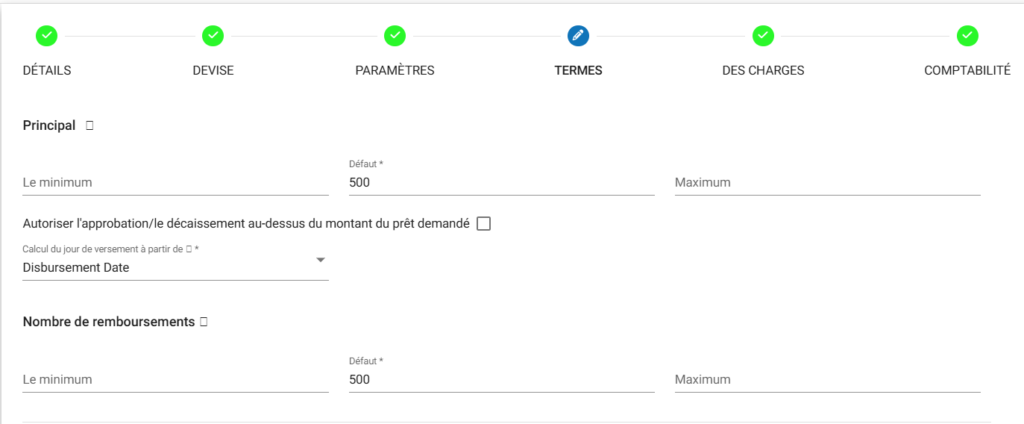This screenshot has height=424, width=1024.
Task: Click the info icon next to Principal
Action: click(90, 126)
